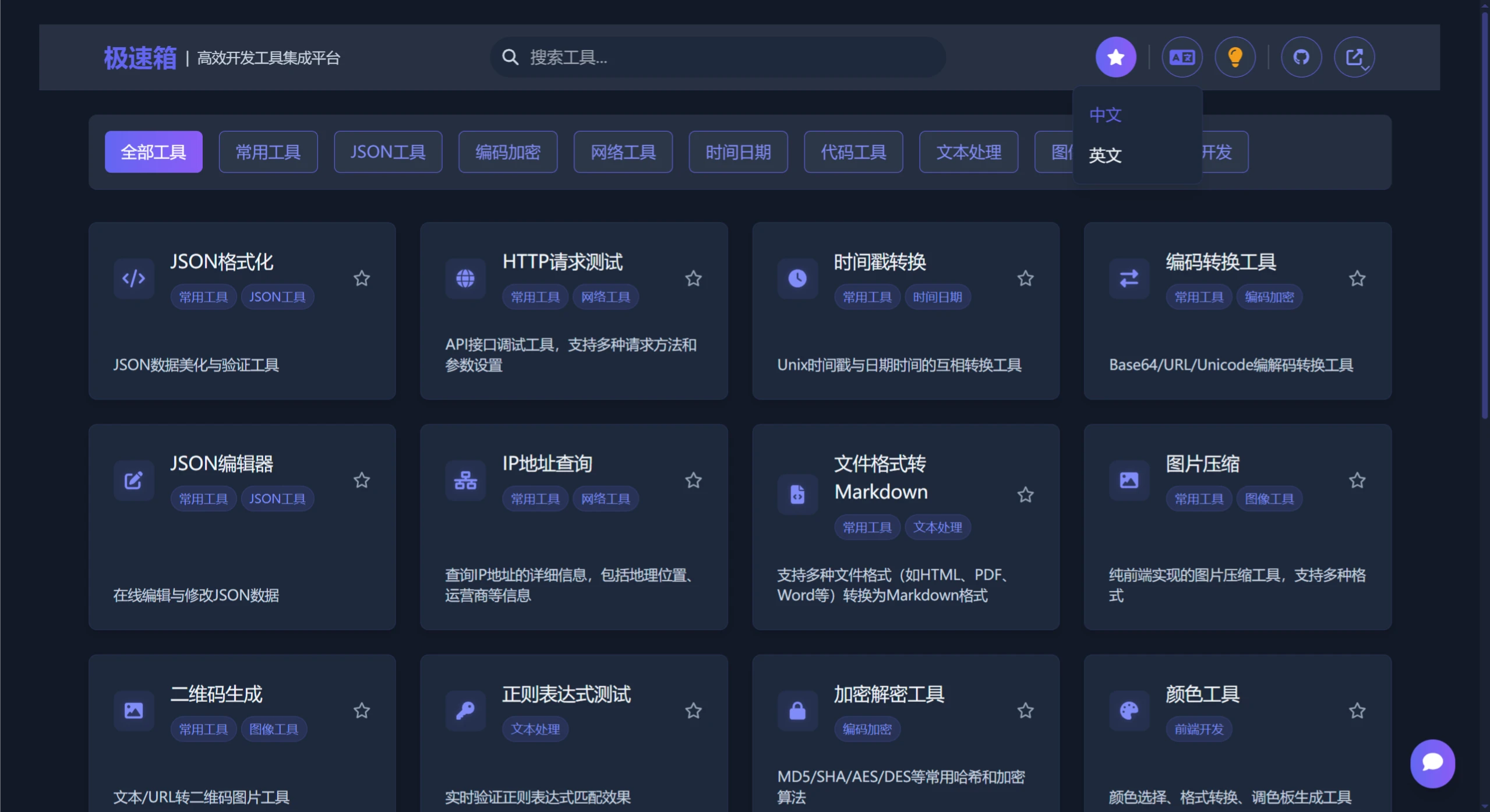1490x812 pixels.
Task: Select the JSON格式化 code icon
Action: (133, 278)
